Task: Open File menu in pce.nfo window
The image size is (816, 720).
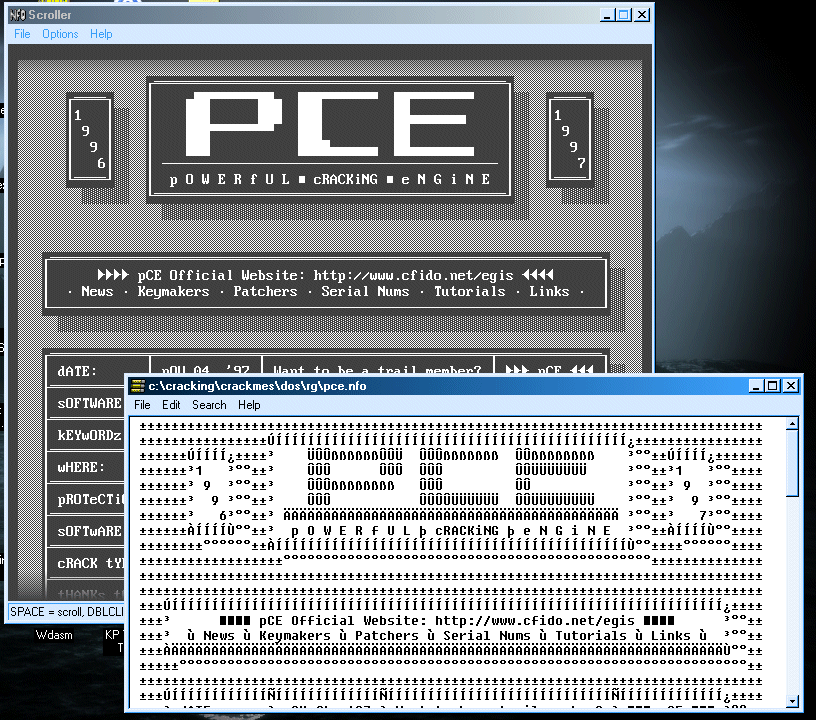Action: tap(142, 405)
